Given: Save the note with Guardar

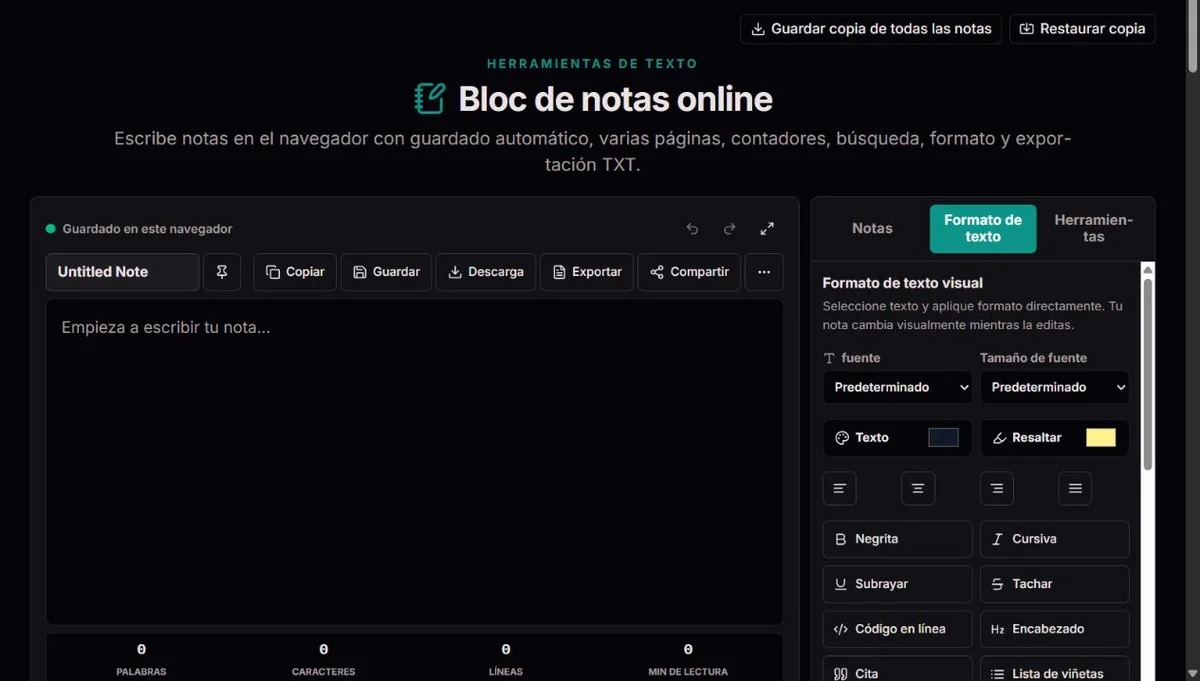Looking at the screenshot, I should click(386, 272).
